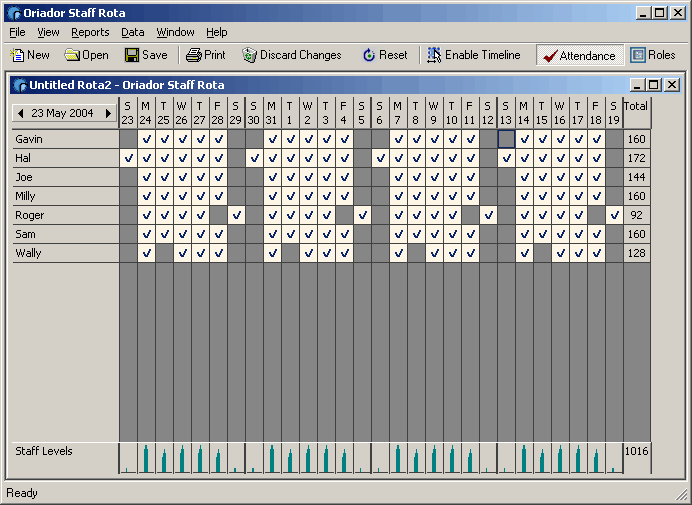Toggle Roger's attendance on Saturday 19
The image size is (692, 505).
pyautogui.click(x=614, y=215)
